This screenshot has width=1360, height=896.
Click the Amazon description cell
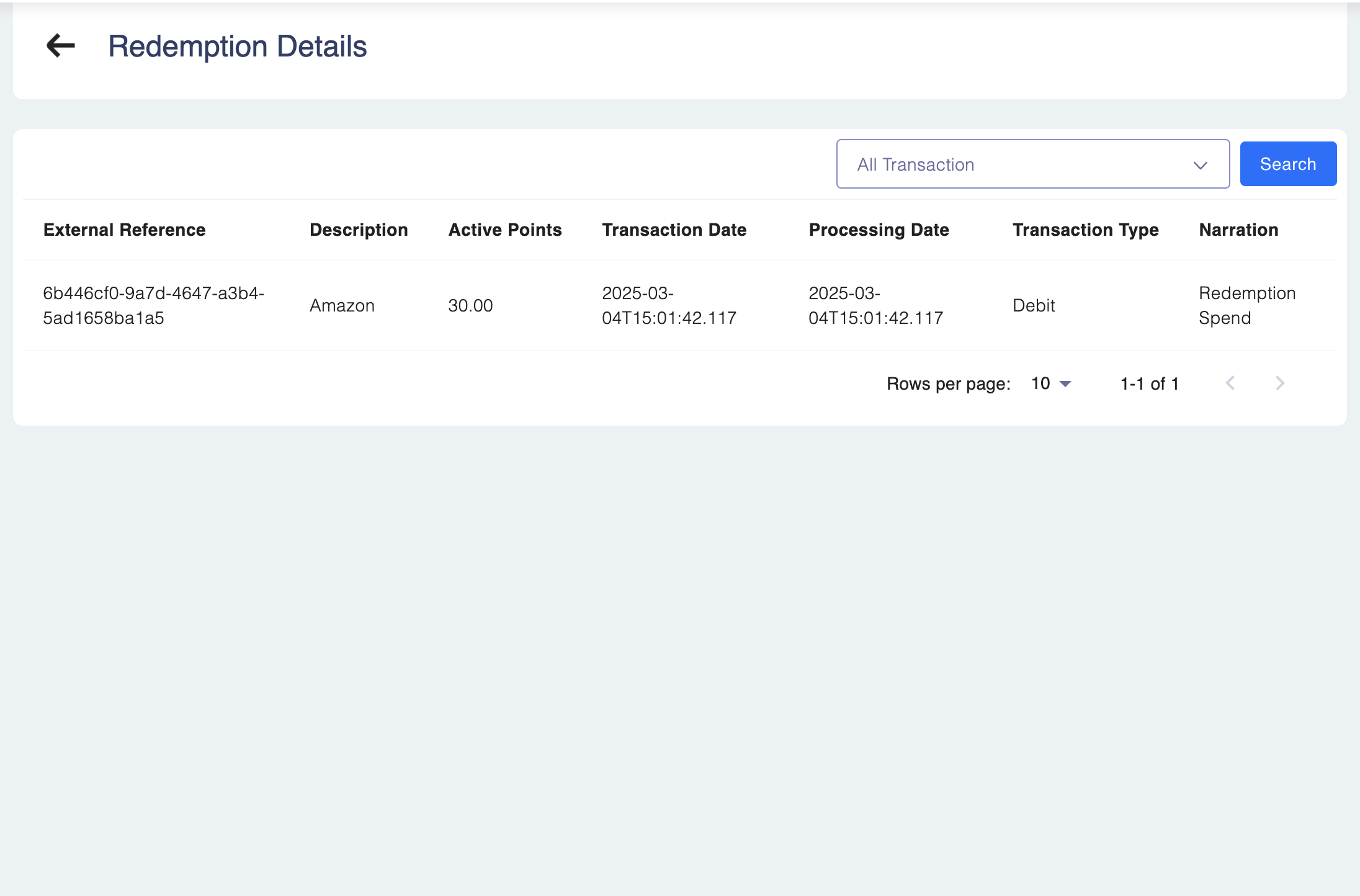pyautogui.click(x=342, y=305)
